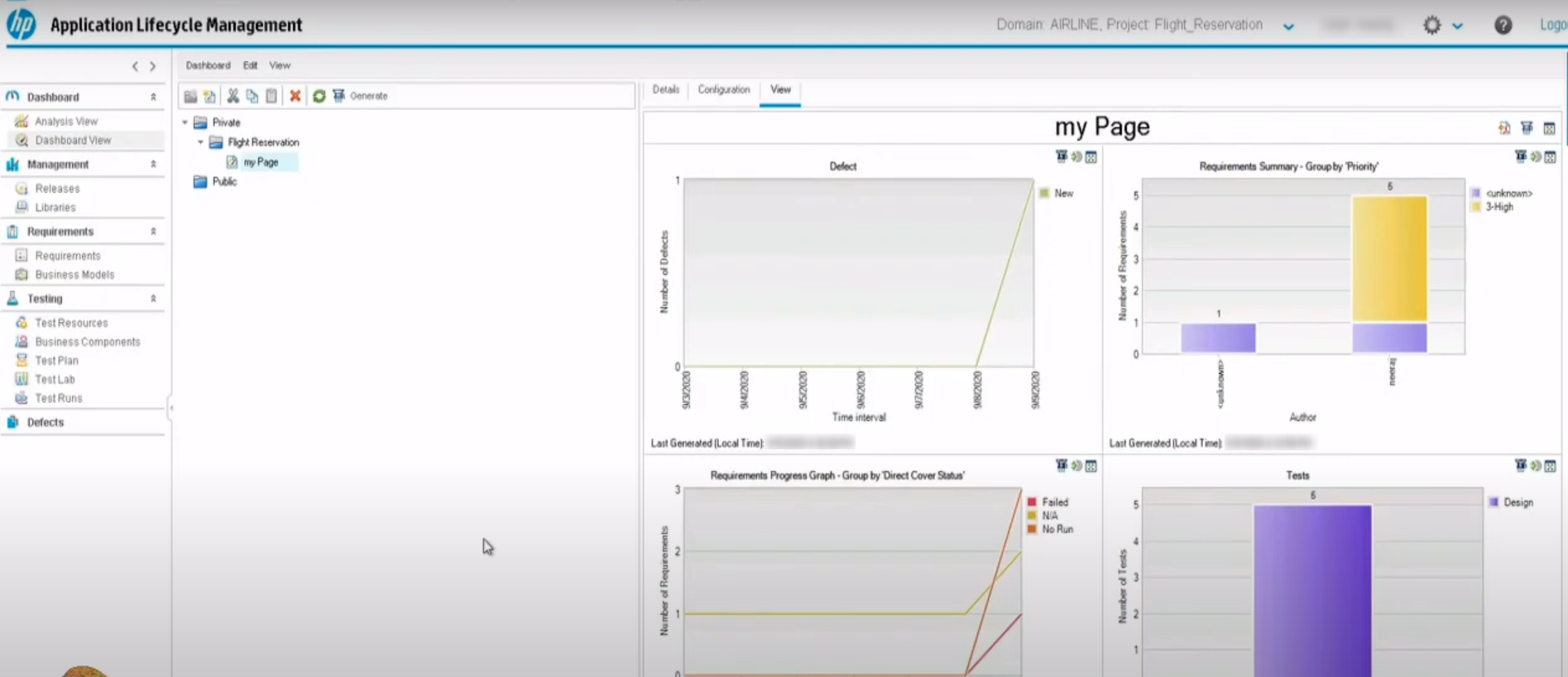Click the Paste clipboard icon
The height and width of the screenshot is (677, 1568).
coord(271,96)
